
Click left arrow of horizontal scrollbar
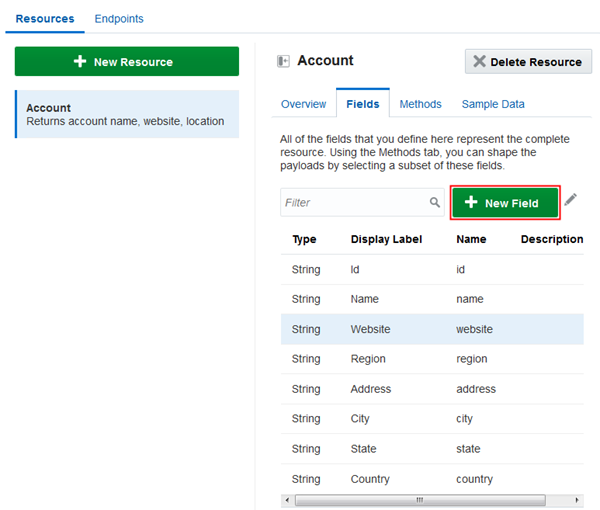point(288,499)
